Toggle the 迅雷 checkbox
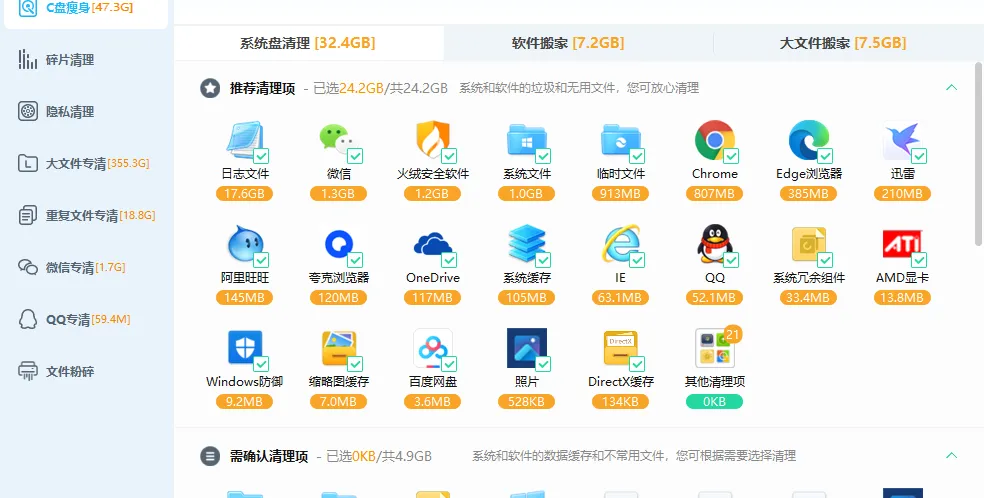The height and width of the screenshot is (498, 984). [920, 156]
